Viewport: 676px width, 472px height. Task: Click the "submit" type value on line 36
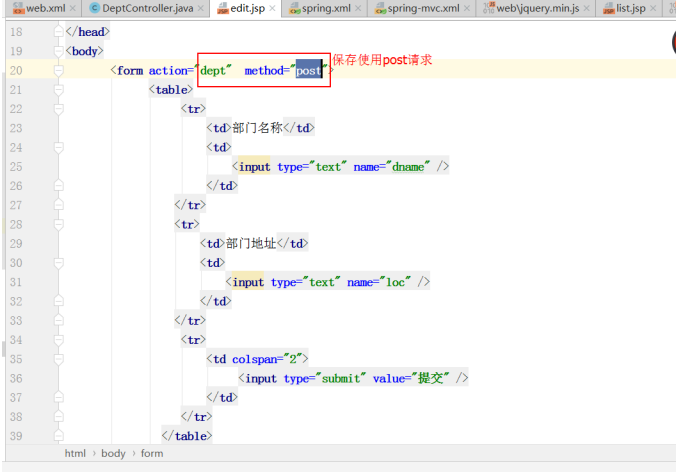(x=341, y=378)
